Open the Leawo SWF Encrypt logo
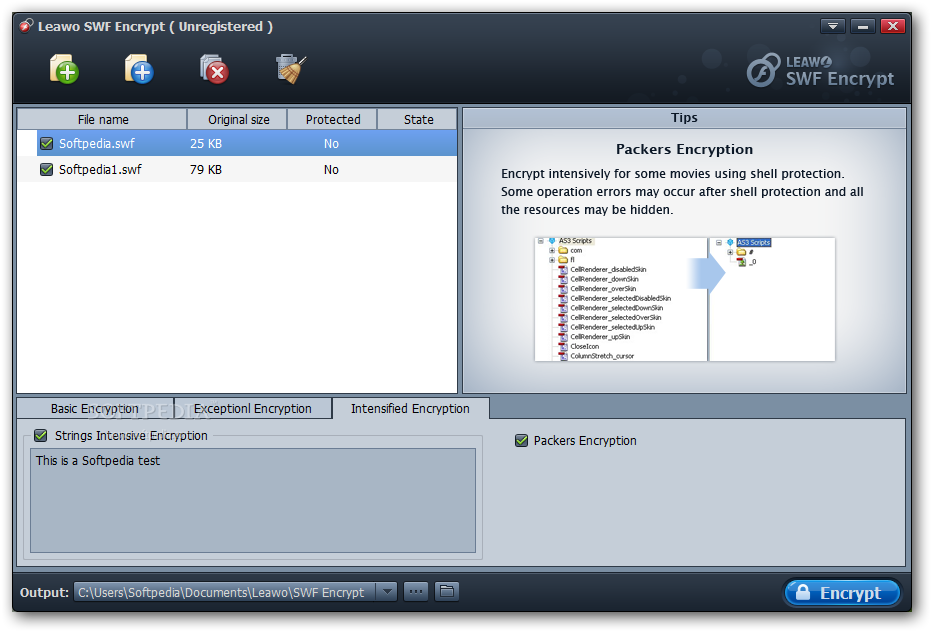932x632 pixels. (x=820, y=71)
